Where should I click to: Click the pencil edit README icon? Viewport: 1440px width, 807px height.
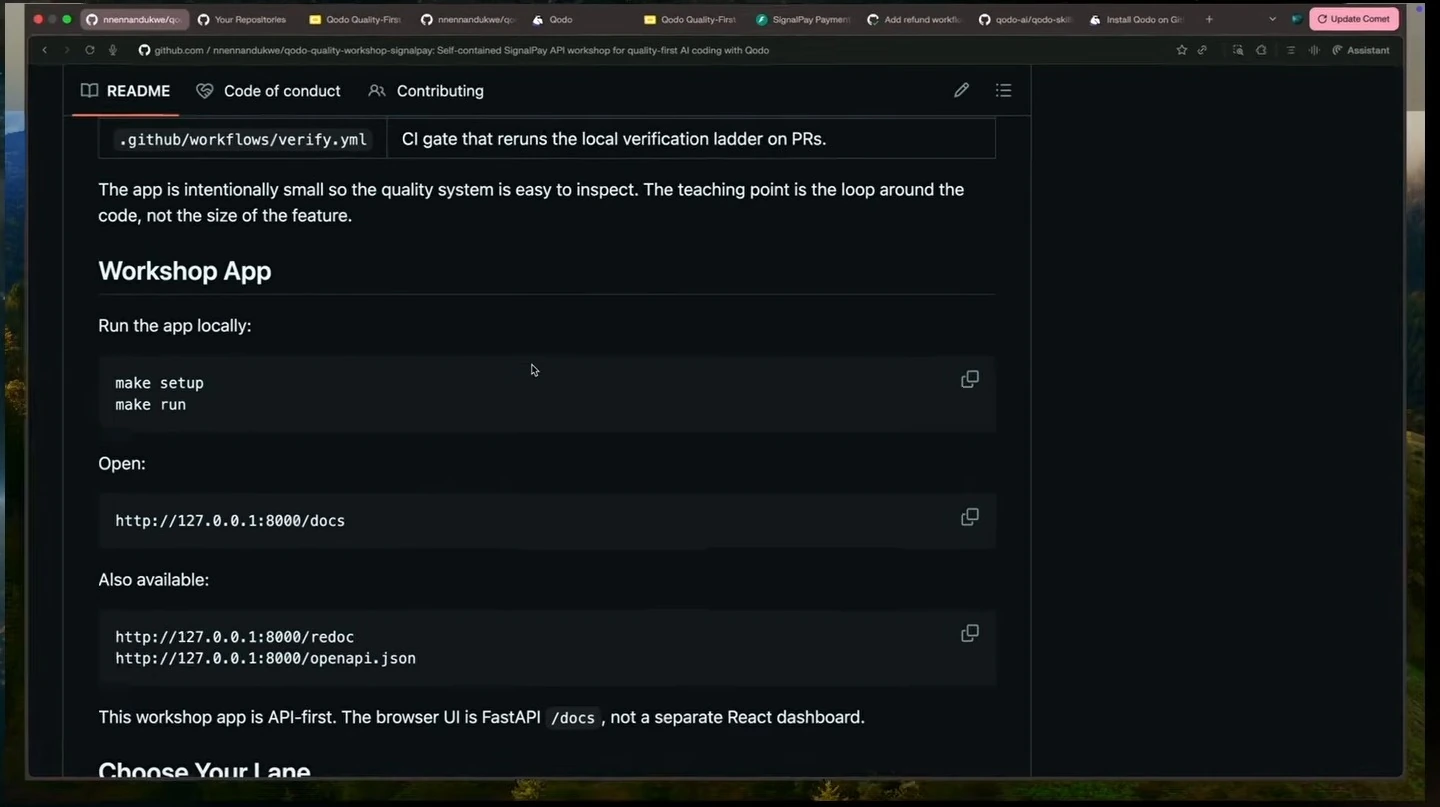[x=961, y=91]
